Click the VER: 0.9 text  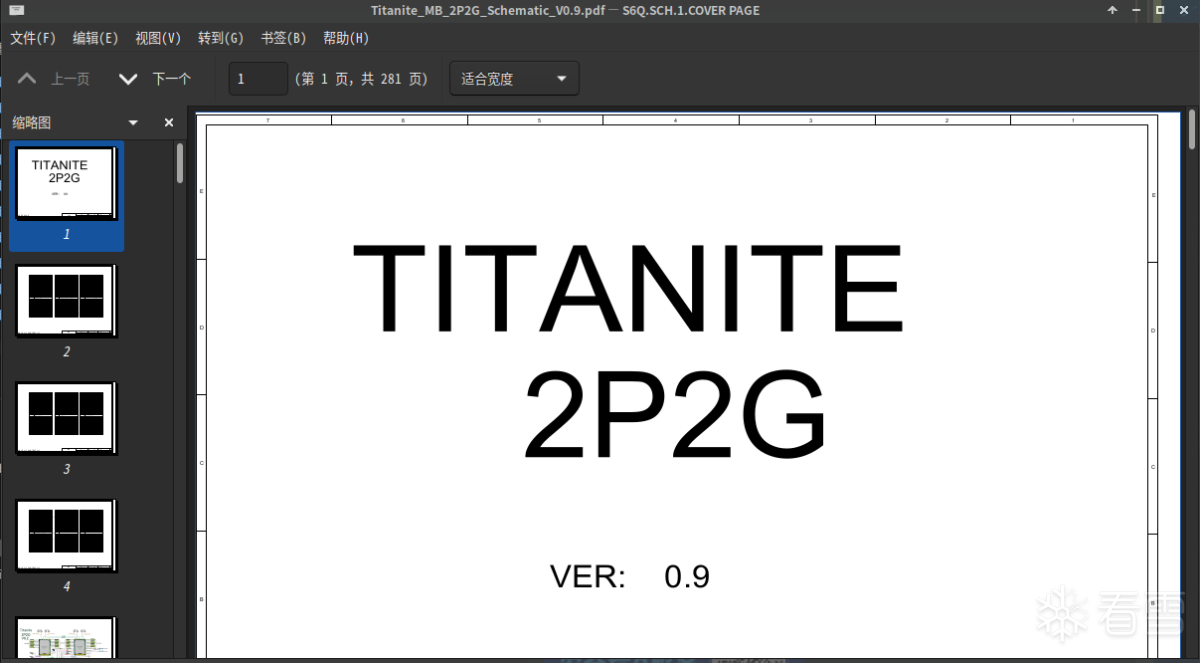pyautogui.click(x=630, y=577)
